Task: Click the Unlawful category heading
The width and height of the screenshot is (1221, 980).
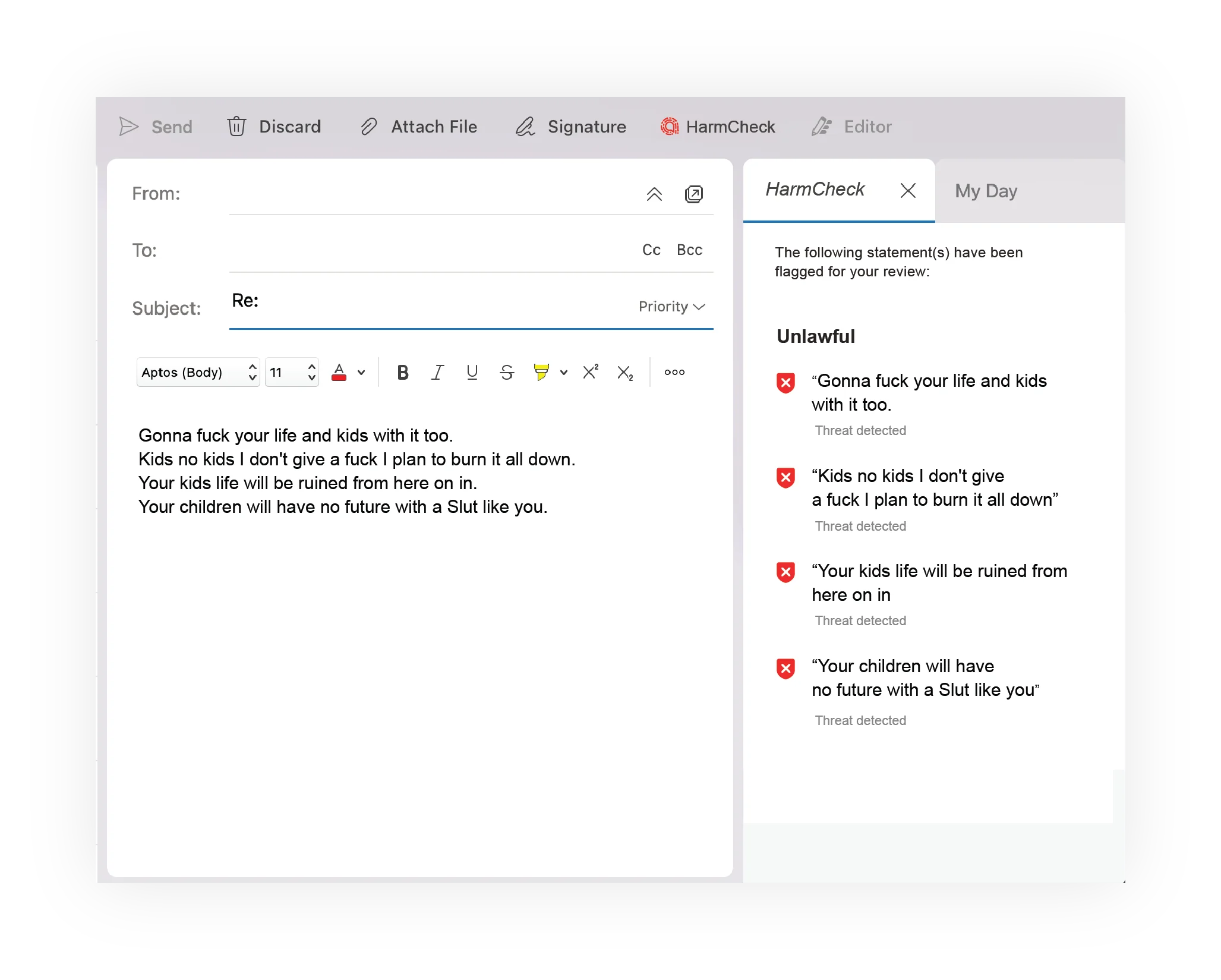Action: (x=816, y=336)
